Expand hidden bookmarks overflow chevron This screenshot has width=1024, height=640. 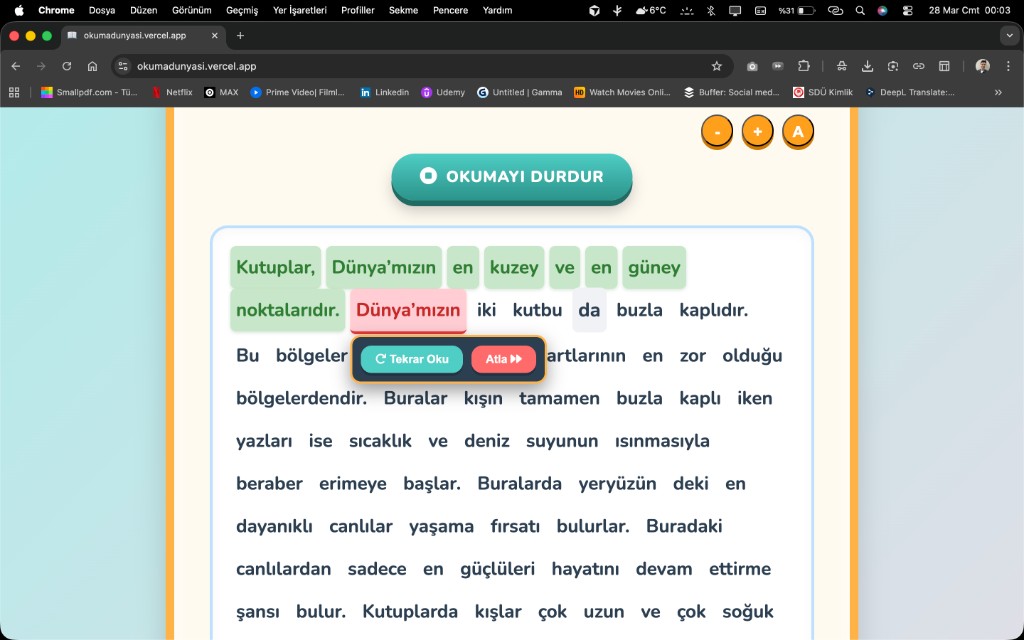point(997,92)
